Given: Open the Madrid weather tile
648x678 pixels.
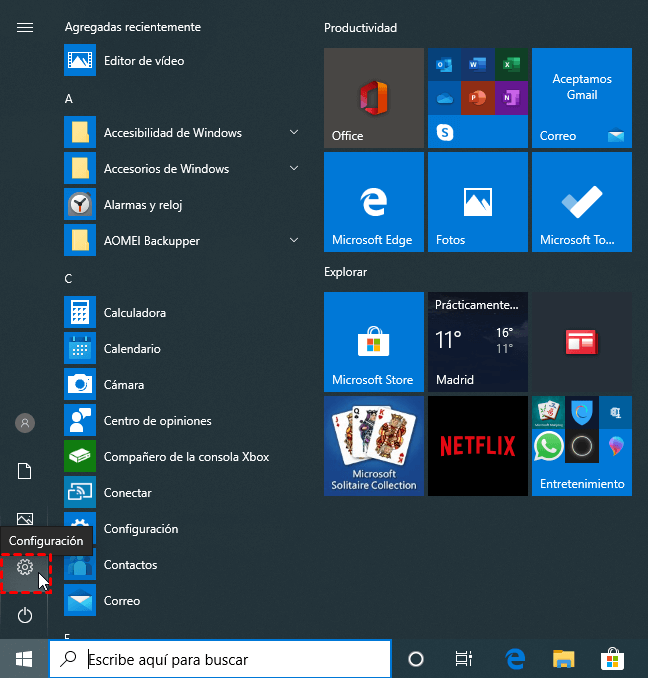Looking at the screenshot, I should (477, 342).
